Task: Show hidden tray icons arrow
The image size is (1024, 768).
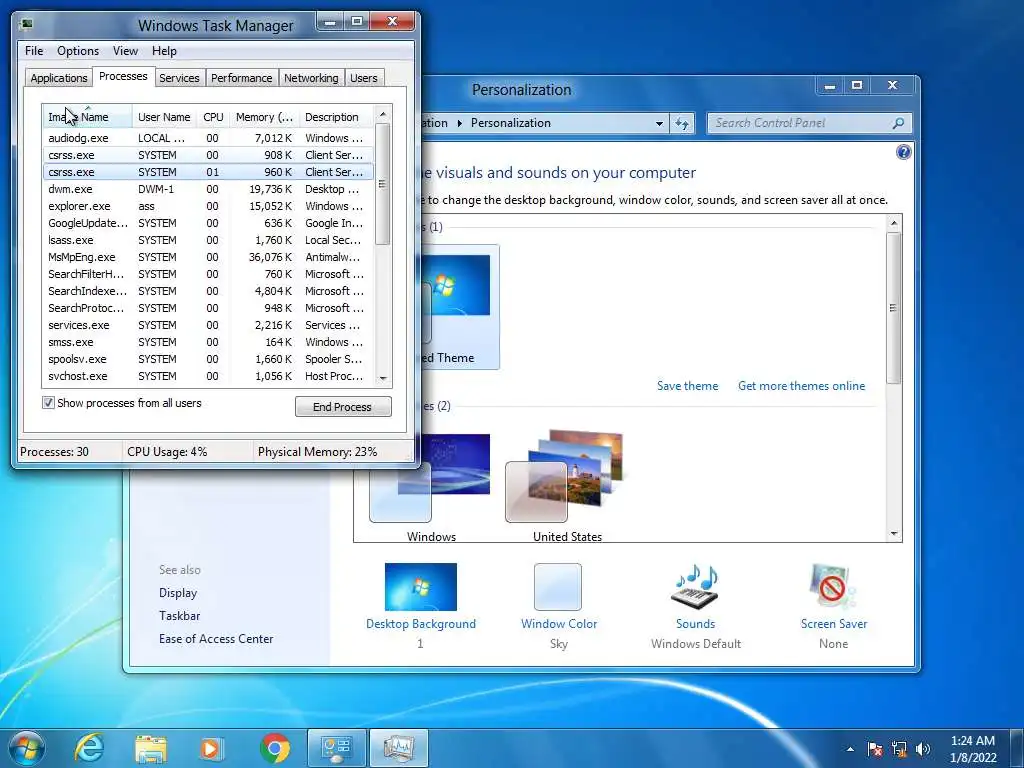Action: pos(850,749)
